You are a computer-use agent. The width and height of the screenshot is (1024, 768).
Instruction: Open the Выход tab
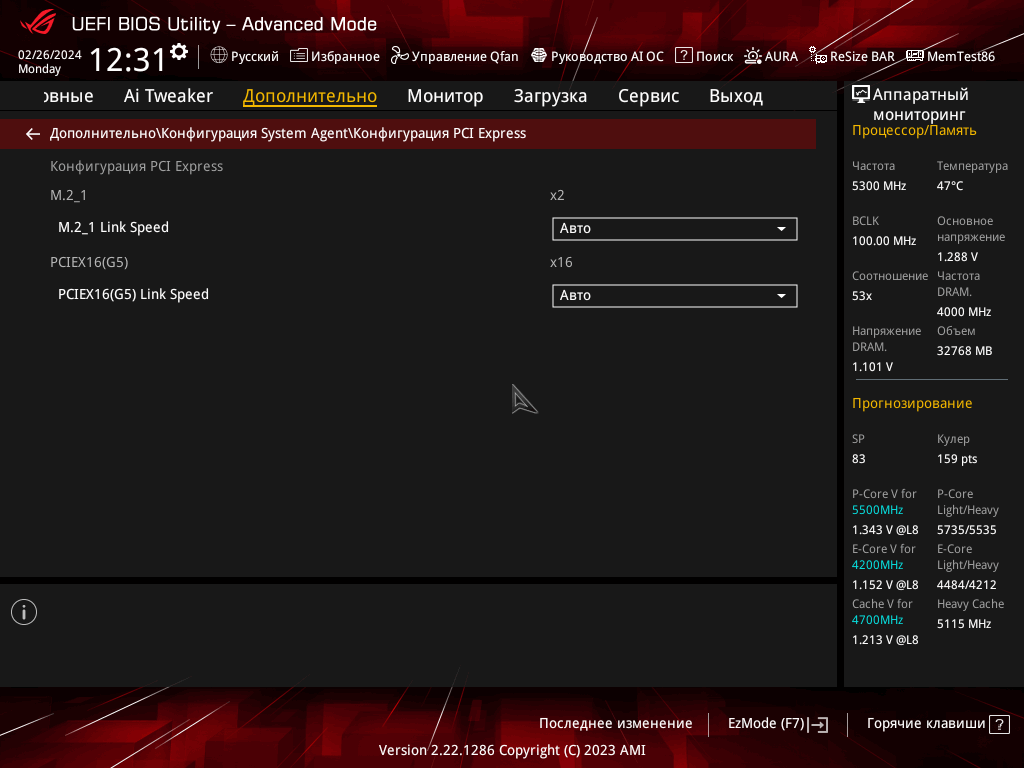pos(736,96)
